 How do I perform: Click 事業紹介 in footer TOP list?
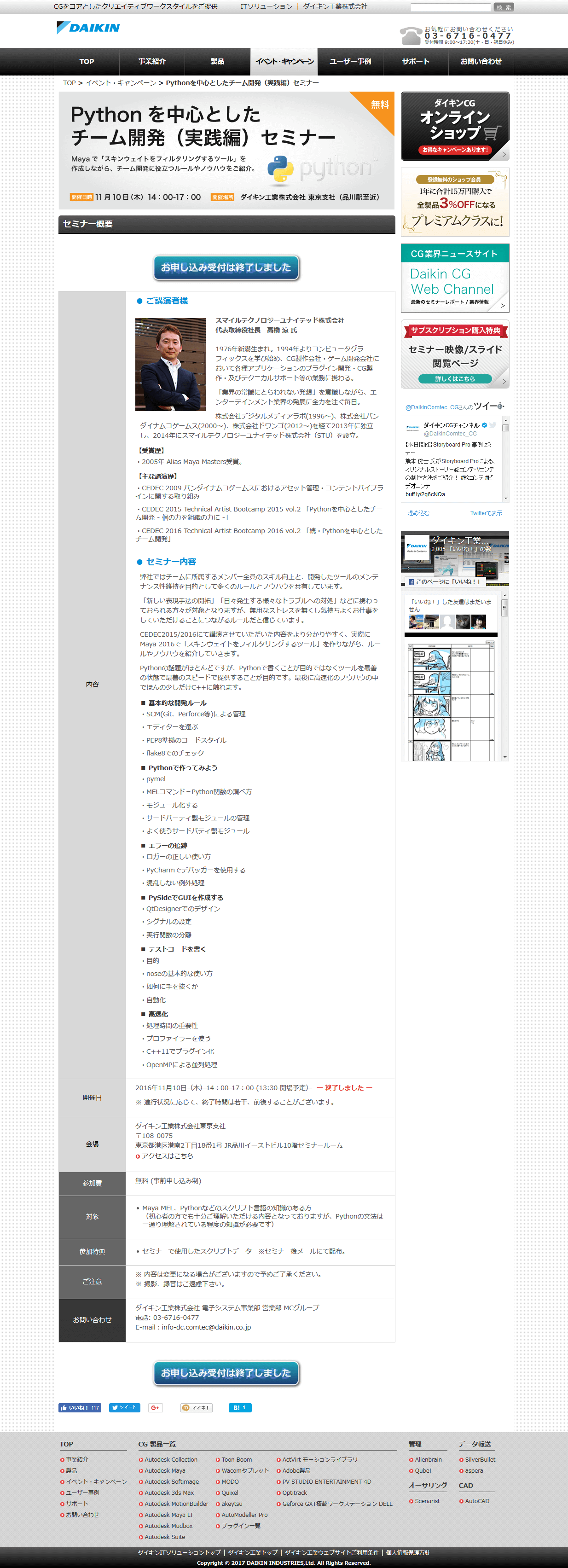(x=77, y=1460)
